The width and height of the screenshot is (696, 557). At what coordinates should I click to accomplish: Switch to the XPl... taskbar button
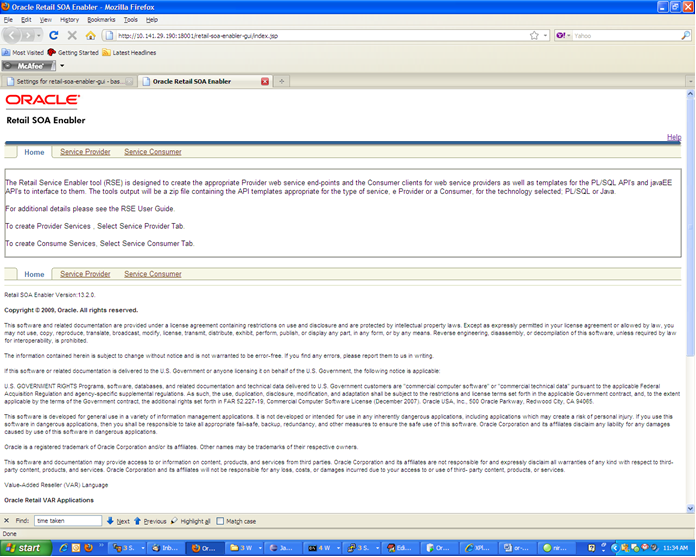pos(478,548)
